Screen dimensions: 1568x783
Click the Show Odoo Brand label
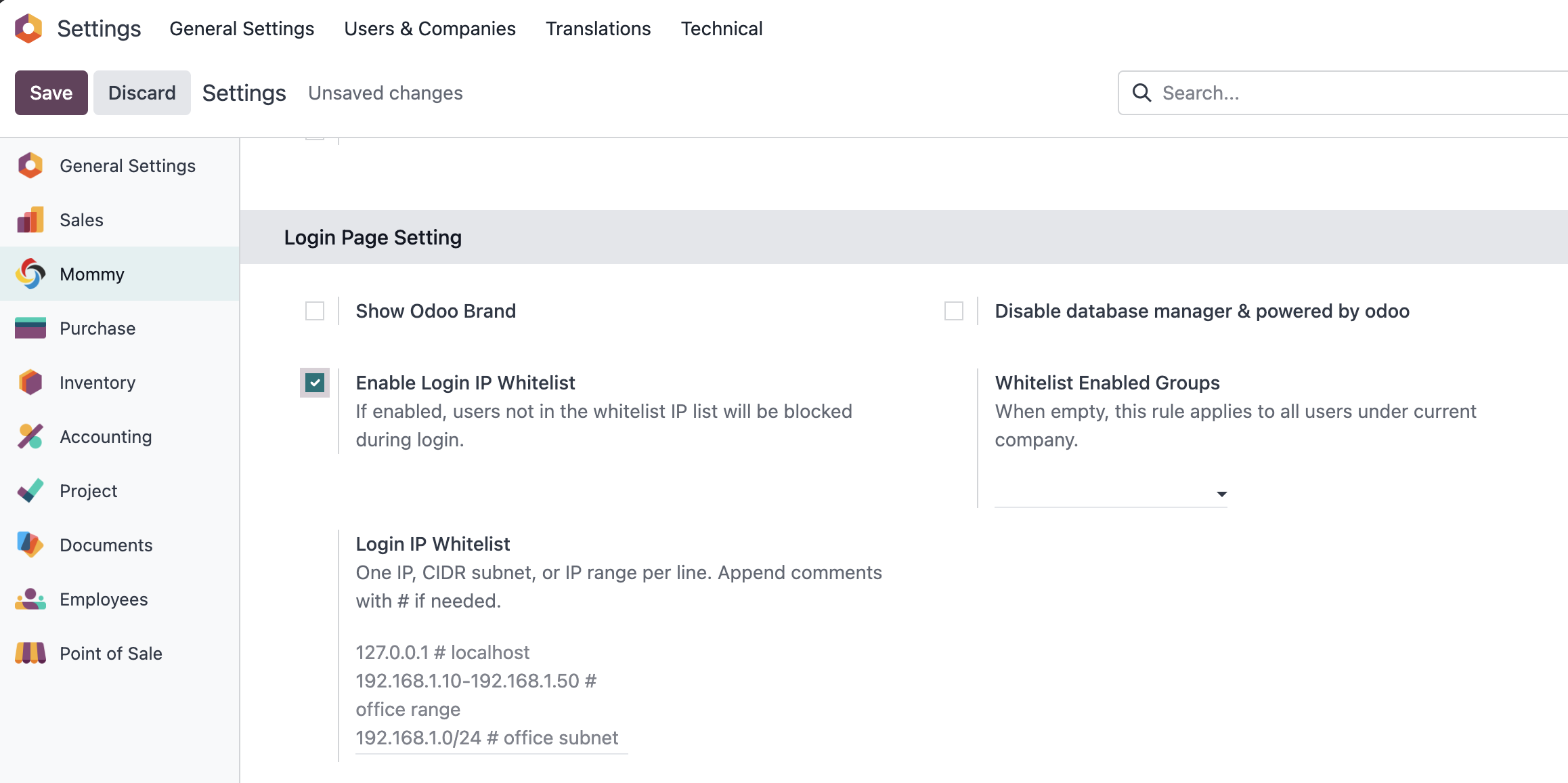click(436, 311)
